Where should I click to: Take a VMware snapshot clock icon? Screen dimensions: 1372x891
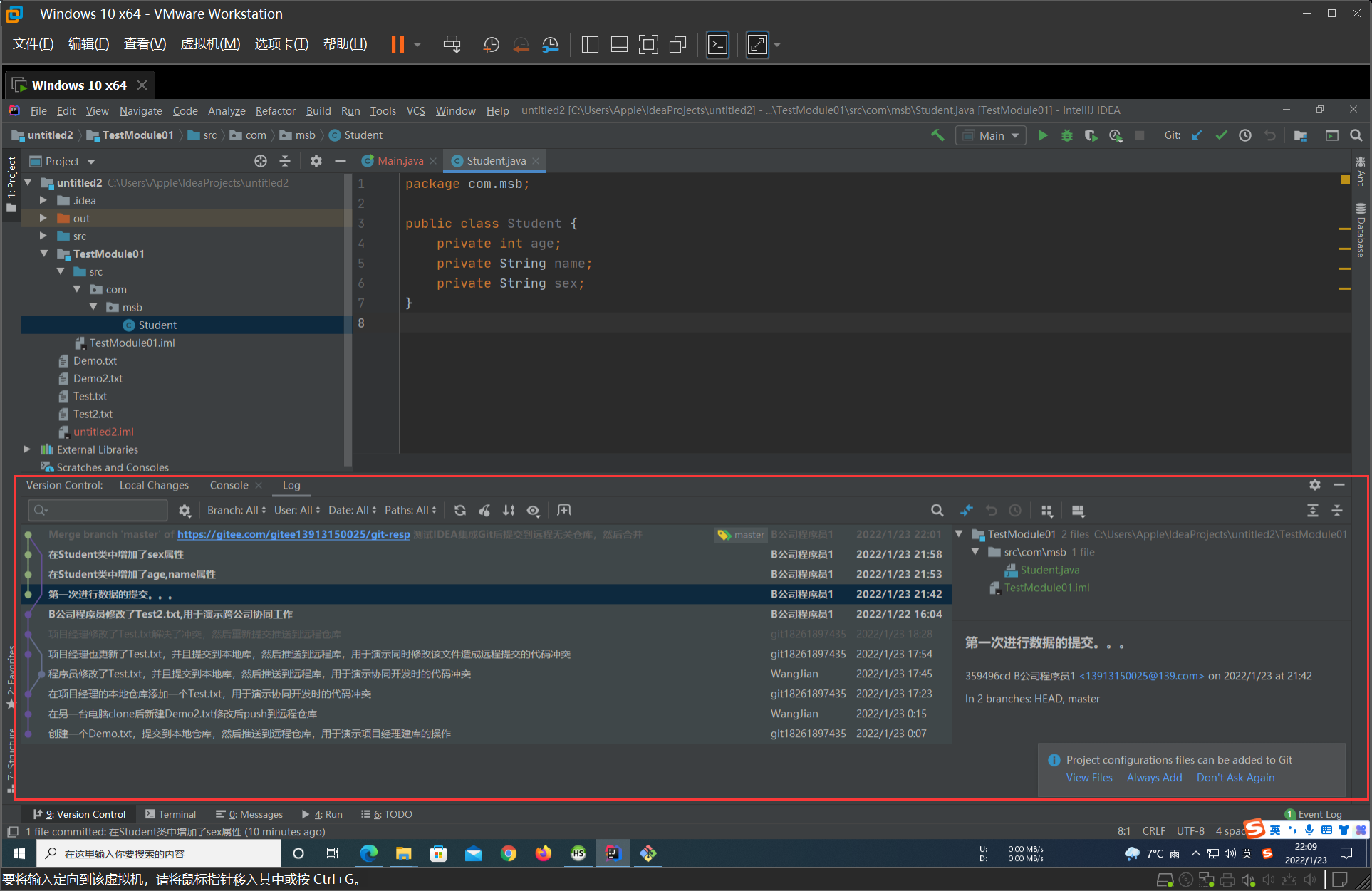click(492, 45)
